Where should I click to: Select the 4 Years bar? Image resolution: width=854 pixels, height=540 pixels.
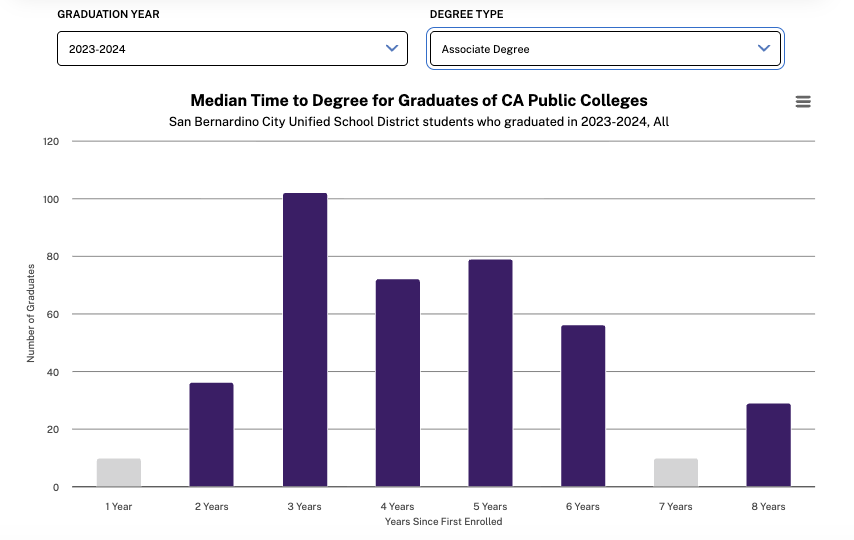coord(398,383)
